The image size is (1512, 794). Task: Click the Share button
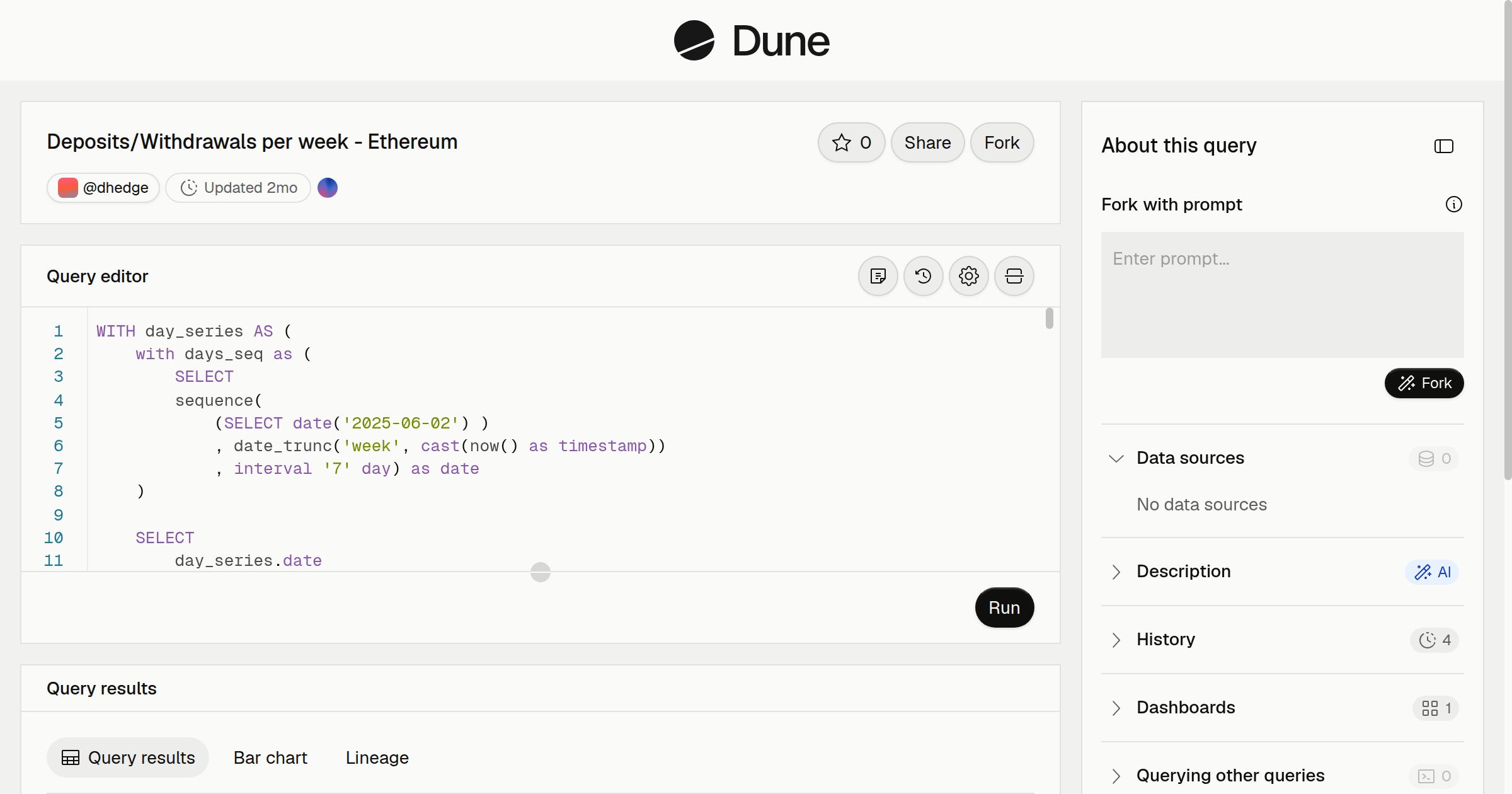(927, 142)
